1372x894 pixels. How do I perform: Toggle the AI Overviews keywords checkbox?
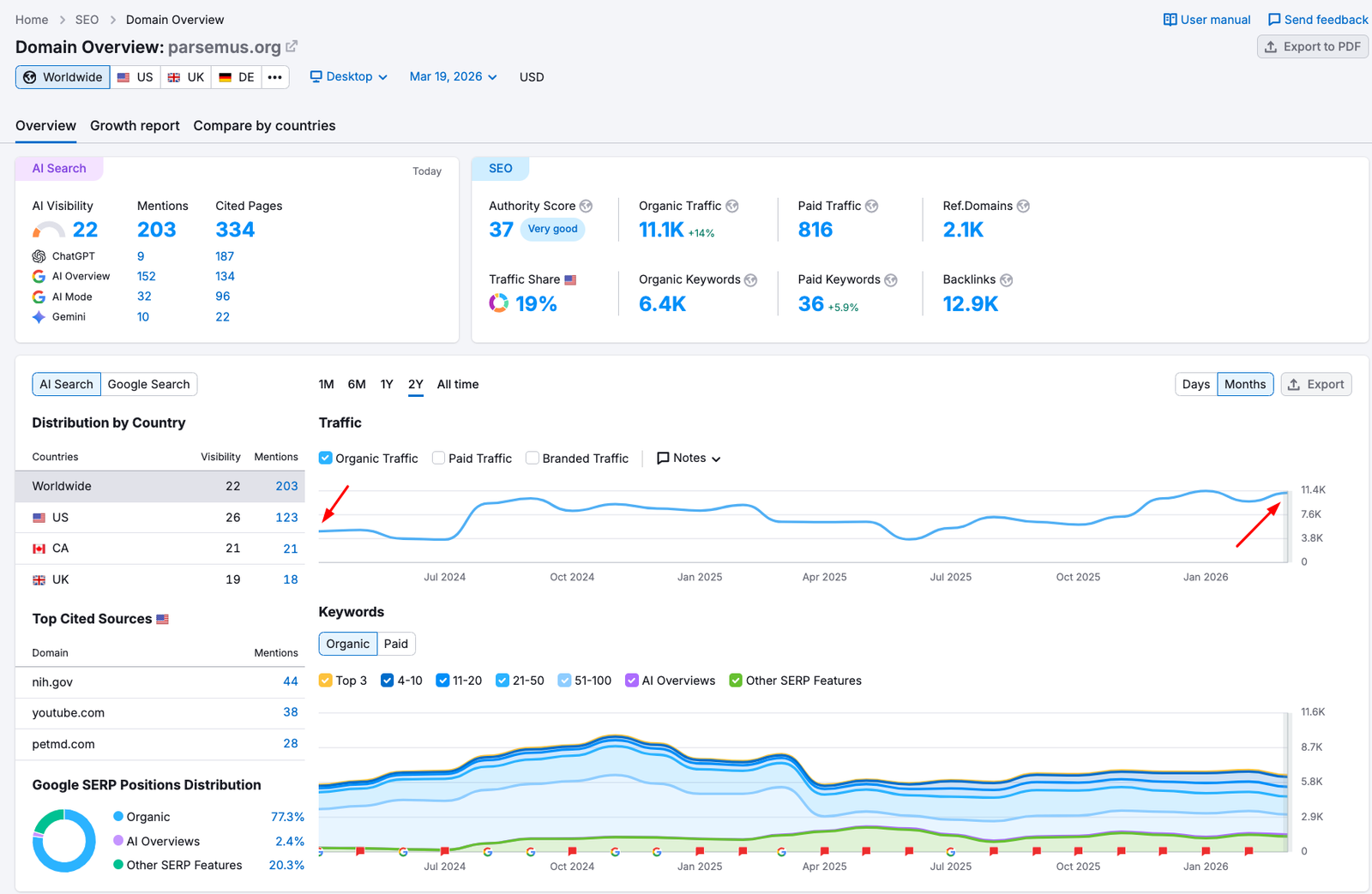pos(632,681)
